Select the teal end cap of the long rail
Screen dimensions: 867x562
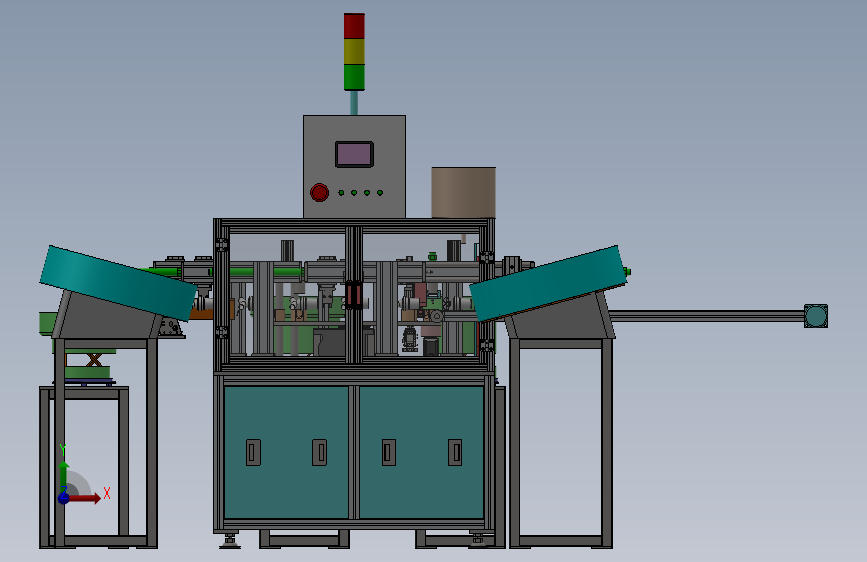816,316
